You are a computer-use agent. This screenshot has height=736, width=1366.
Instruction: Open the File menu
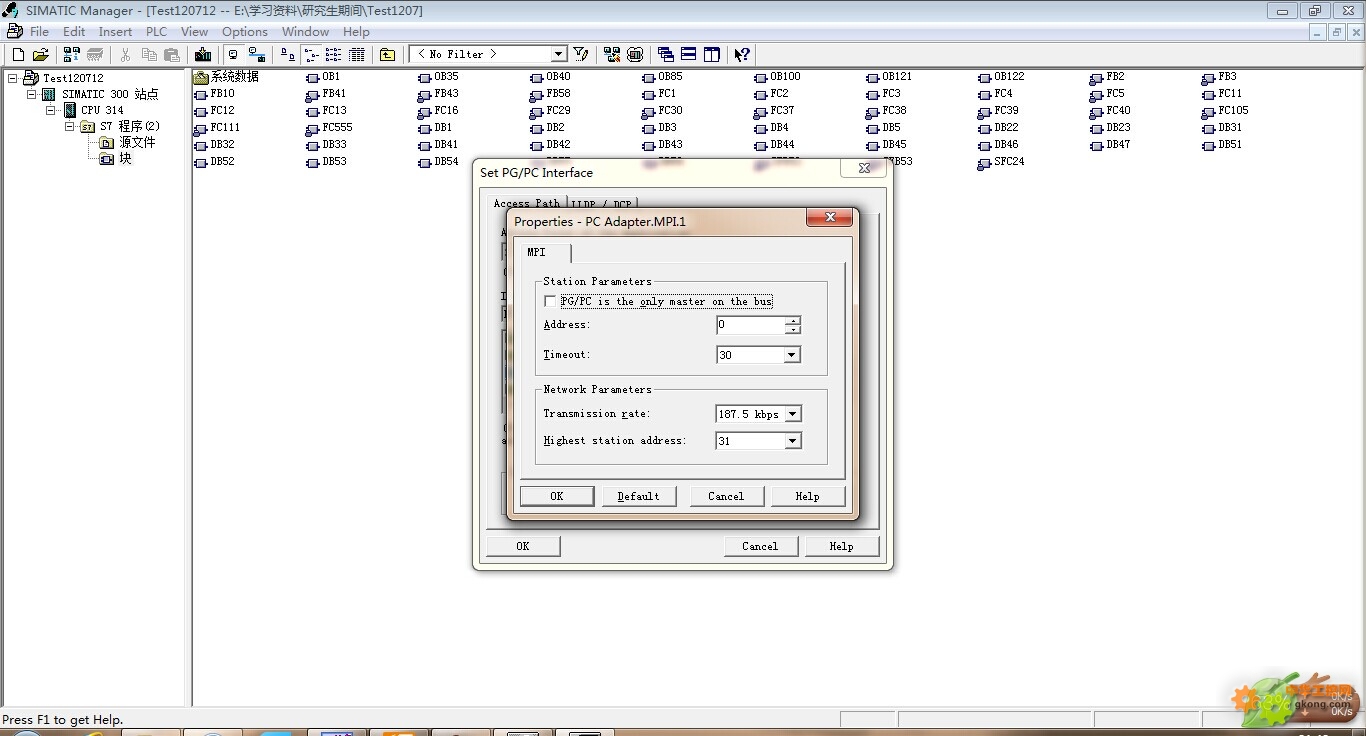tap(39, 32)
